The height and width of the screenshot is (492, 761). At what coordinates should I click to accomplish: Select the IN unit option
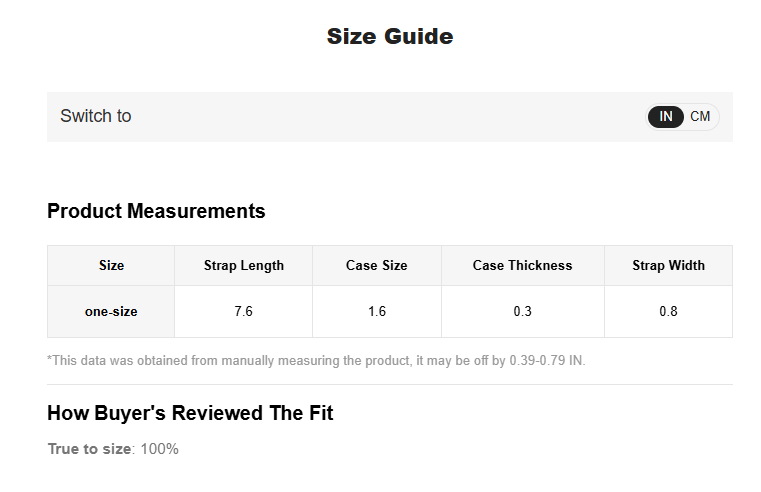[x=666, y=117]
